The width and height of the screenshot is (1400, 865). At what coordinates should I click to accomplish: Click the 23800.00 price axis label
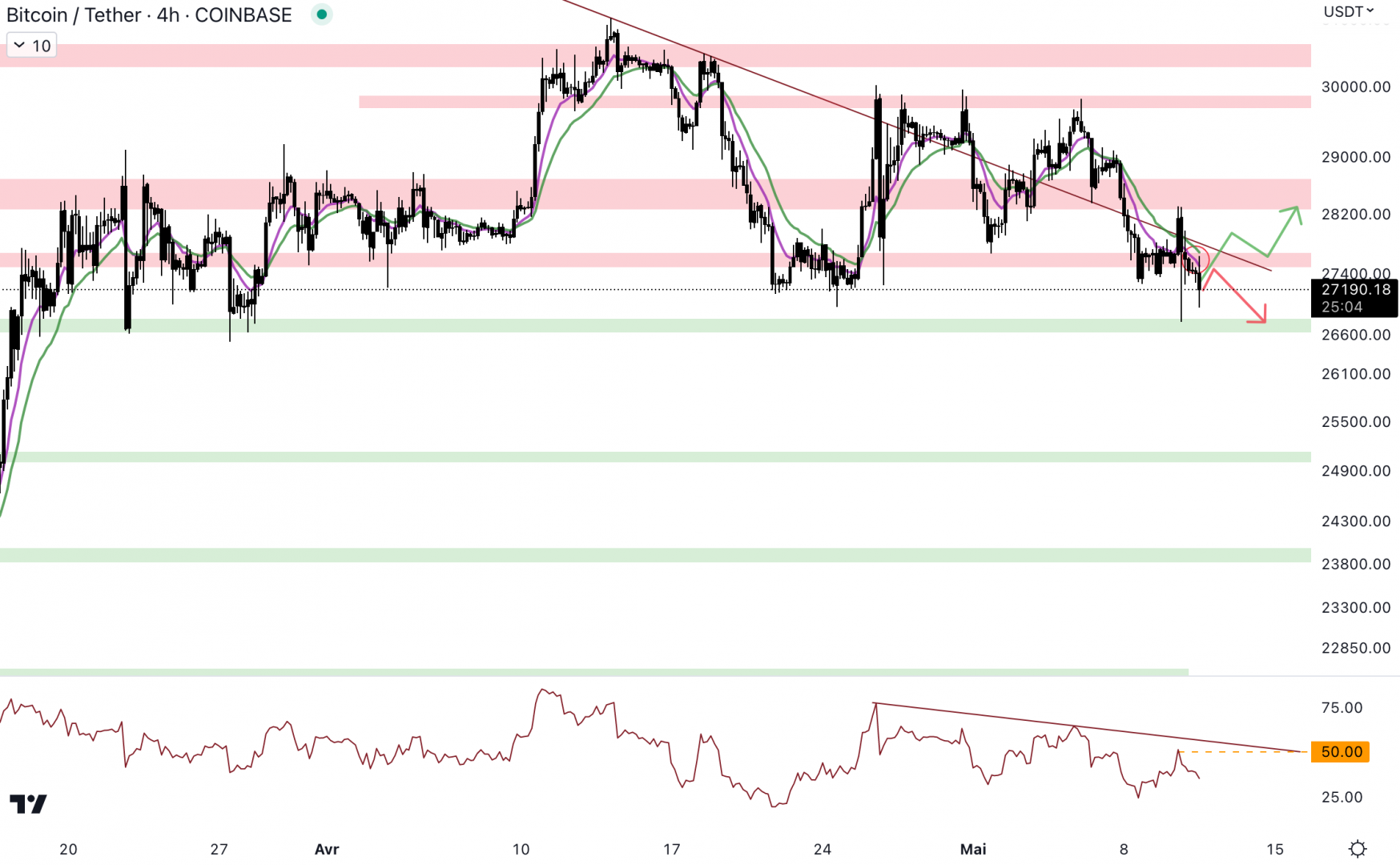1356,565
